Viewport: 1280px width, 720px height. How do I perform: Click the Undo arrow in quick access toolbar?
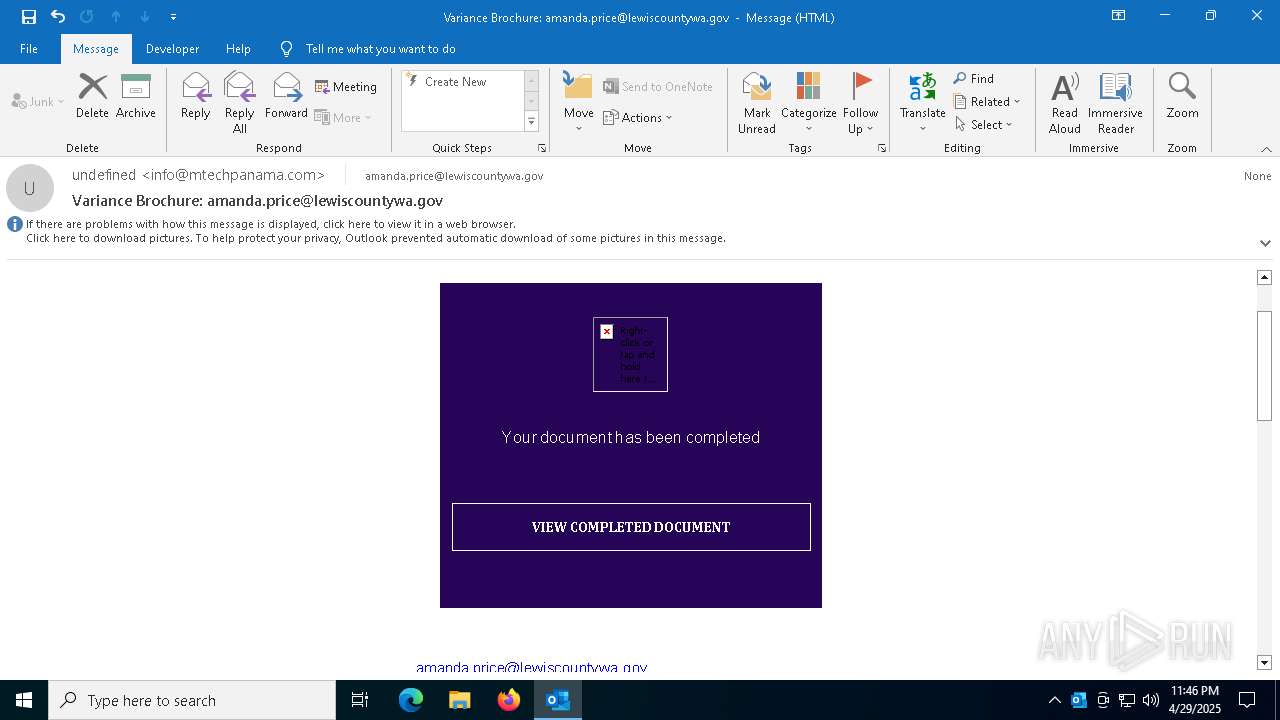pos(58,17)
